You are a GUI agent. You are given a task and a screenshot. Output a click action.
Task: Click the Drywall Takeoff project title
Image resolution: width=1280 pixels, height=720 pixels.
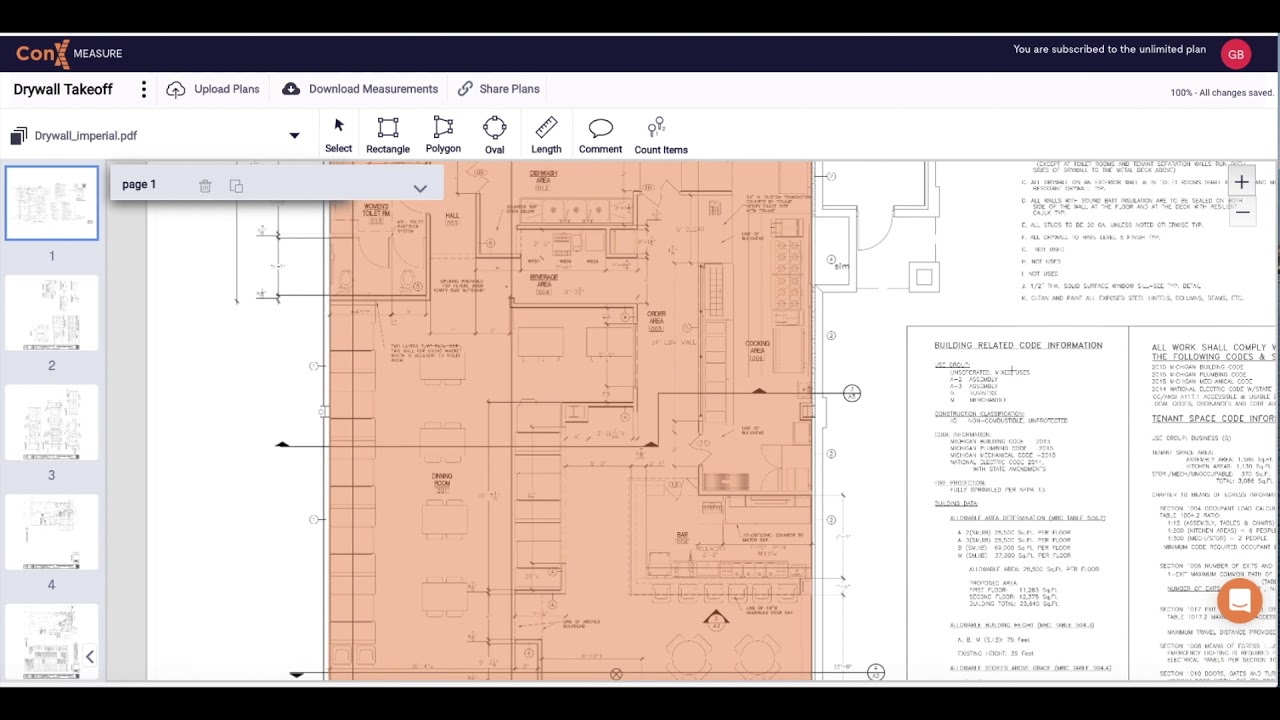(x=63, y=89)
